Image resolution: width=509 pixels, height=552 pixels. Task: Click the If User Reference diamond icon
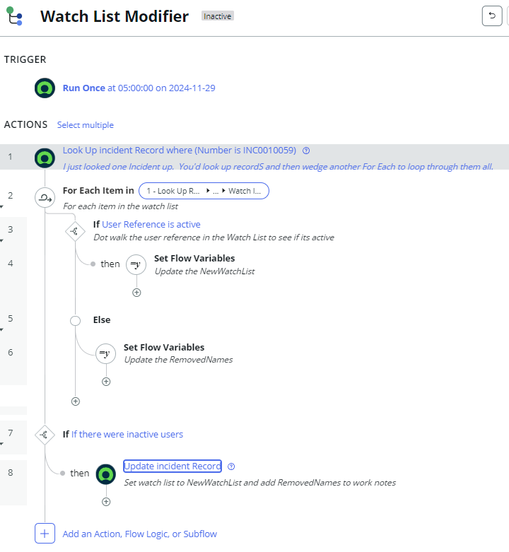click(75, 231)
